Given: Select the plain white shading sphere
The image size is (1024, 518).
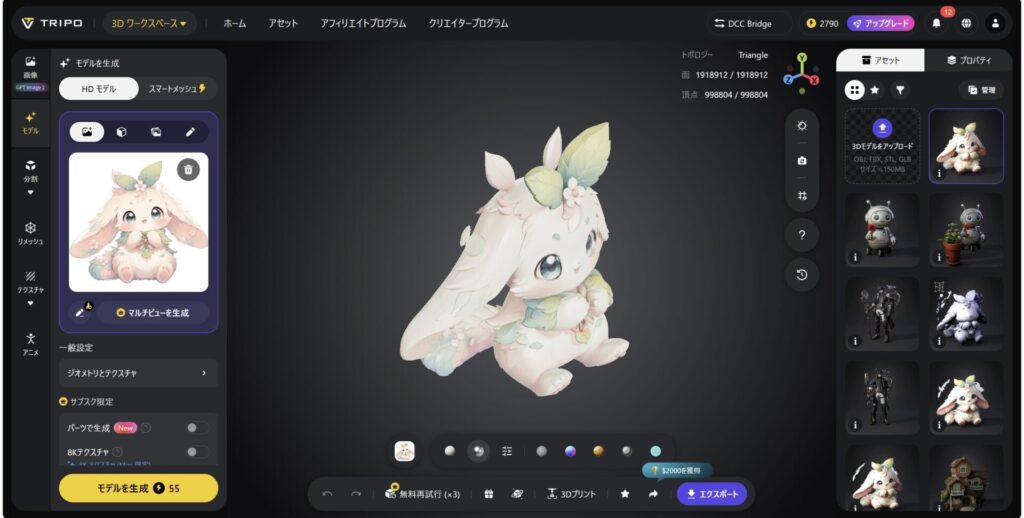Looking at the screenshot, I should coord(449,451).
